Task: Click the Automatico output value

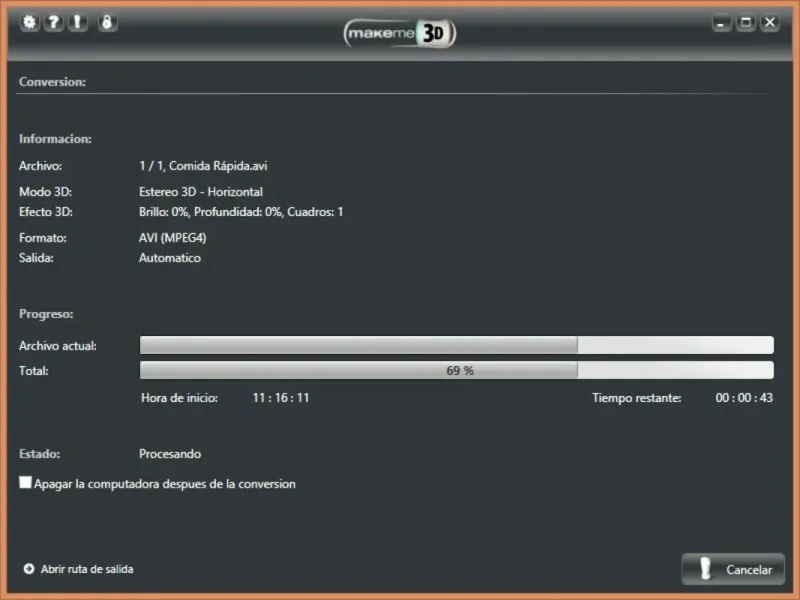Action: [170, 258]
